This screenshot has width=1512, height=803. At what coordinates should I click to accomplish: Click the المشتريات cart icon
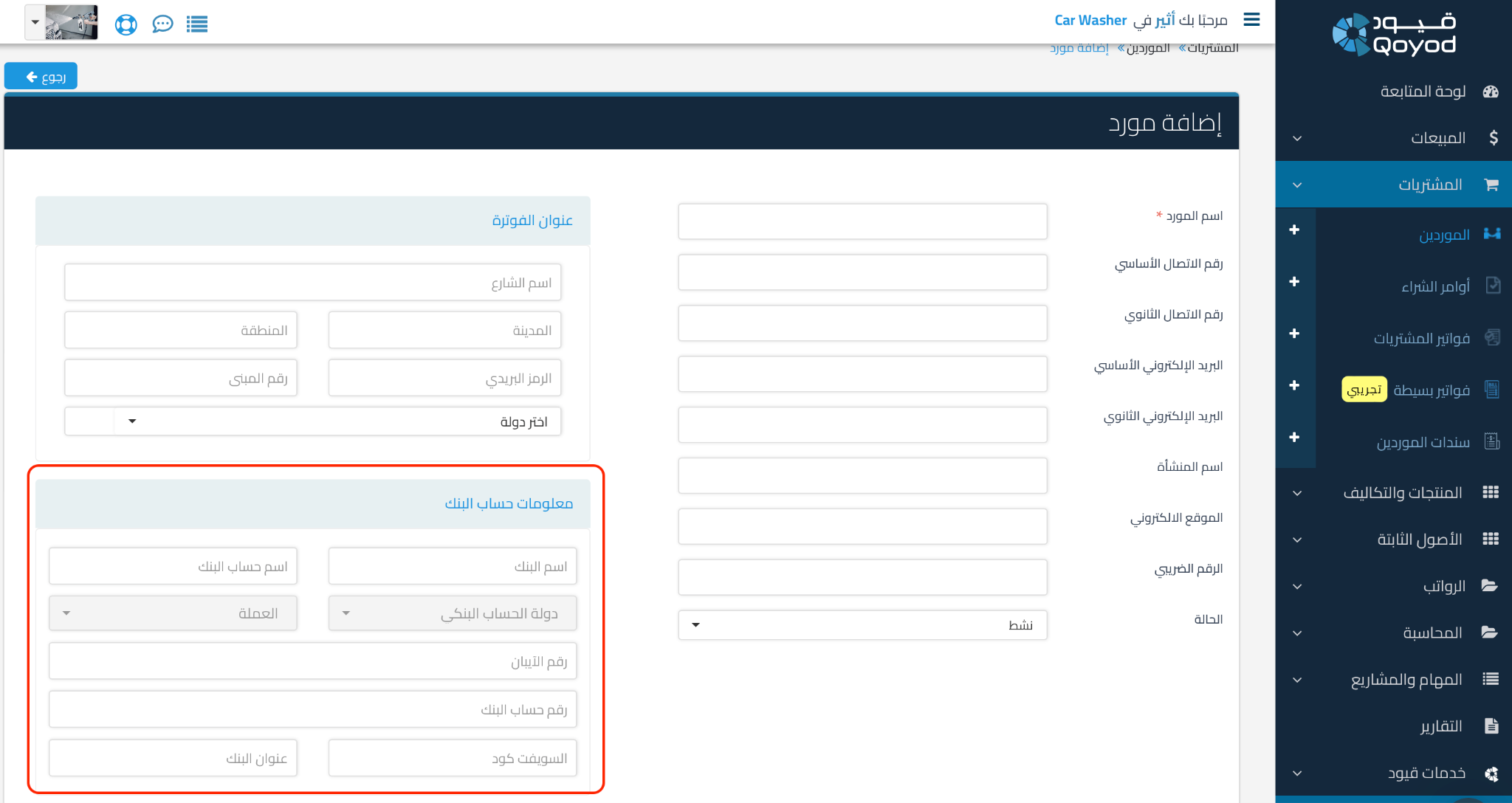(1493, 184)
